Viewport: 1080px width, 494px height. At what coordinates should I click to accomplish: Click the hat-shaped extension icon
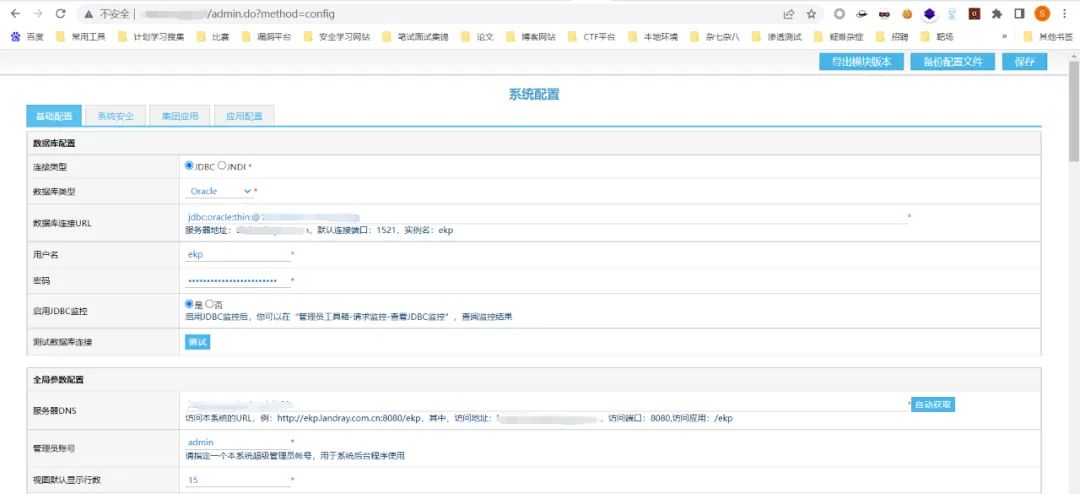coord(862,14)
